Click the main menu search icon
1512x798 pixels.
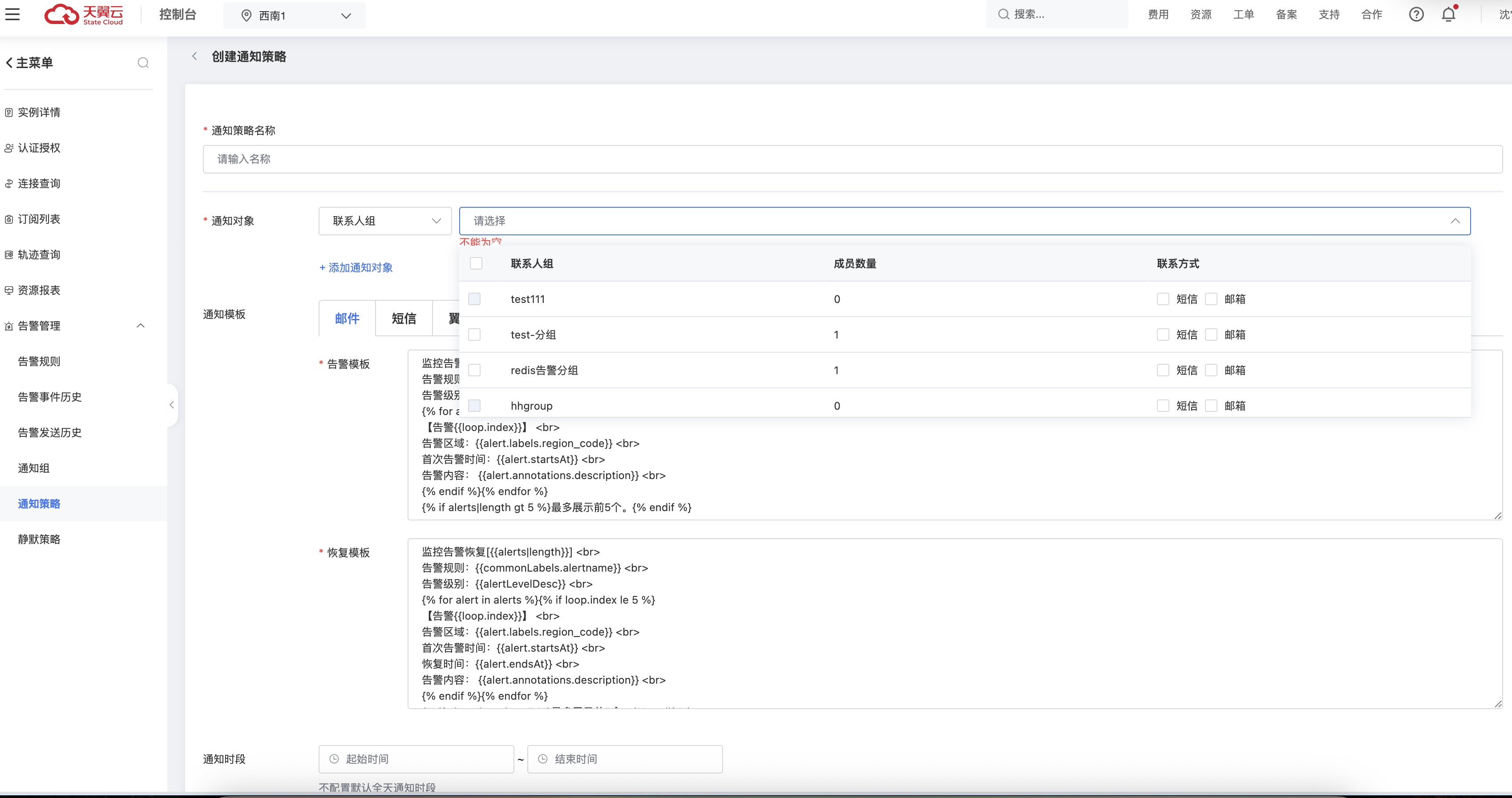143,63
